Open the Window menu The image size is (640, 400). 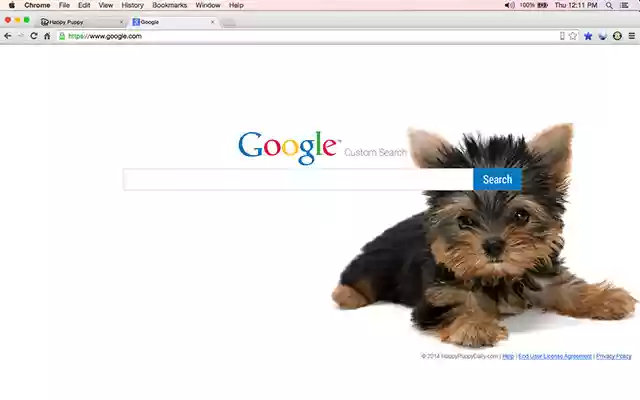(x=208, y=5)
